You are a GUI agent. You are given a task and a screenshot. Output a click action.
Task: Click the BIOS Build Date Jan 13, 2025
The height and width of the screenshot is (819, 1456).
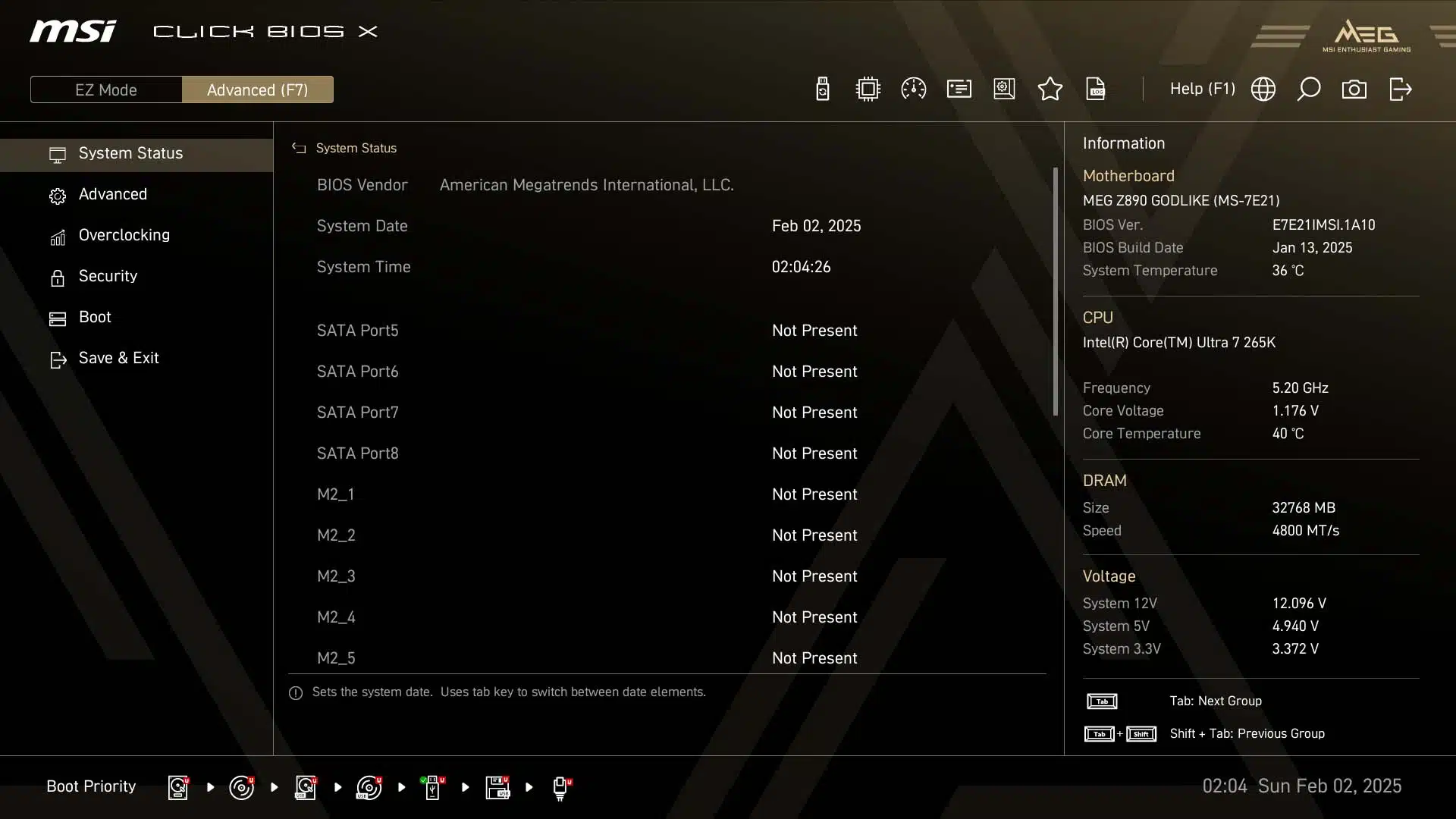point(1312,248)
